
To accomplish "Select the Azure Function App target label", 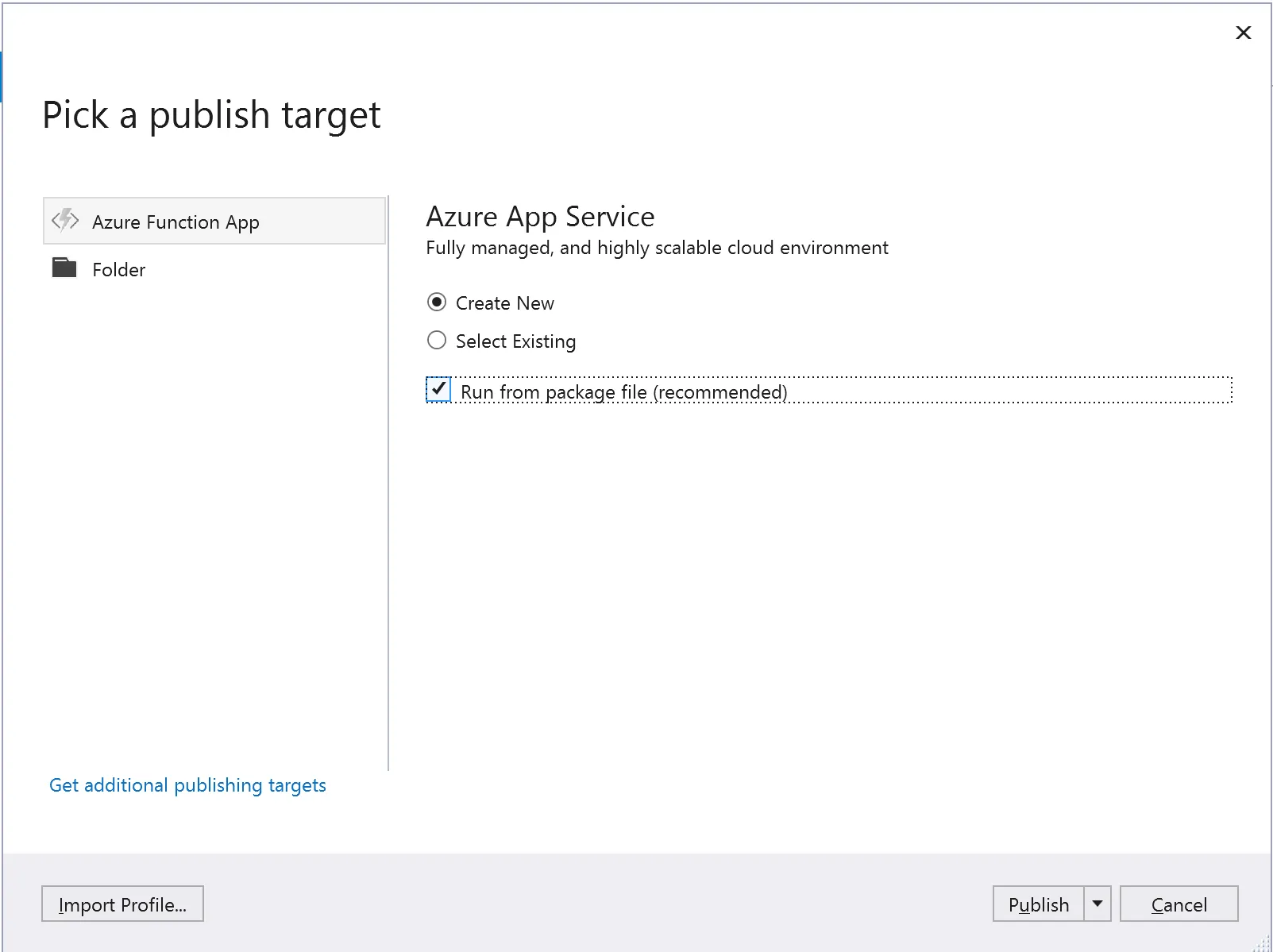I will [x=176, y=222].
